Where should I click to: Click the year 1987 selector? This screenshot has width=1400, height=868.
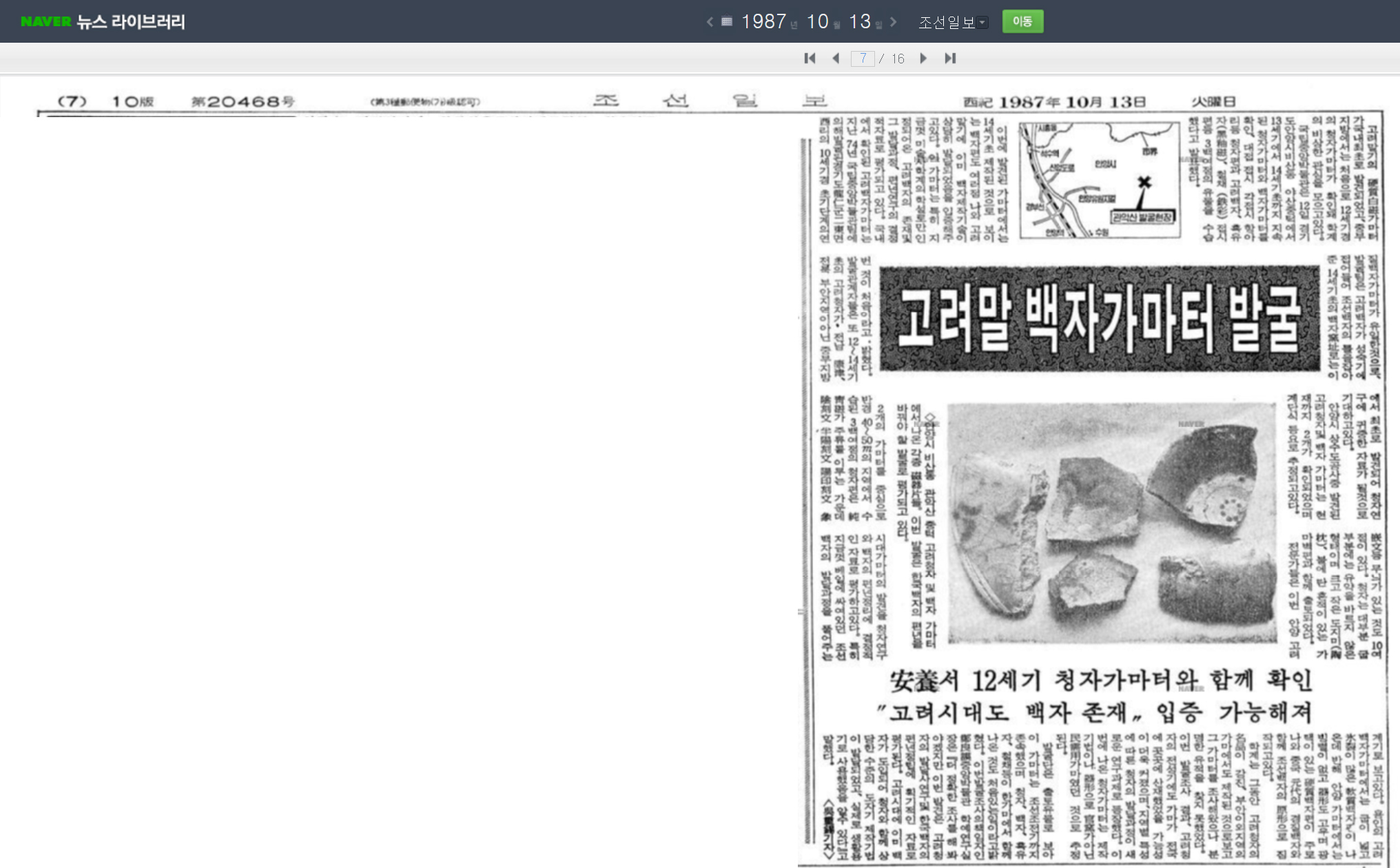763,21
